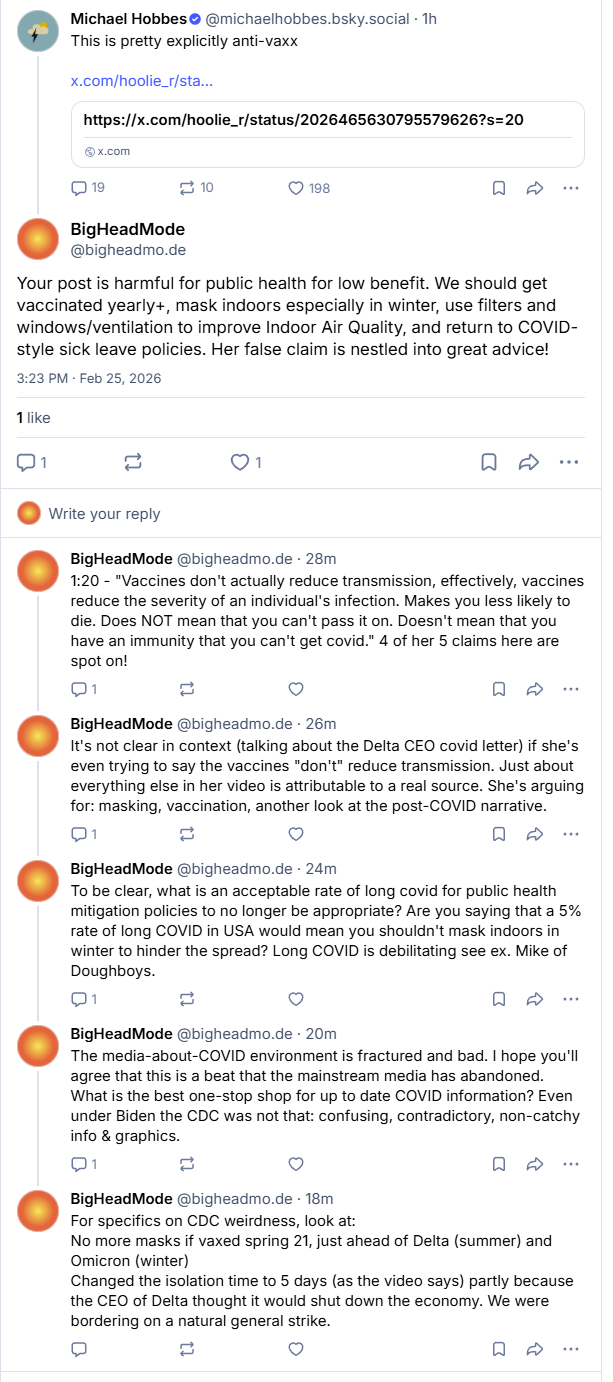Repost Michael Hobbes's anti-vaxx post
The image size is (613, 1382).
pyautogui.click(x=187, y=188)
